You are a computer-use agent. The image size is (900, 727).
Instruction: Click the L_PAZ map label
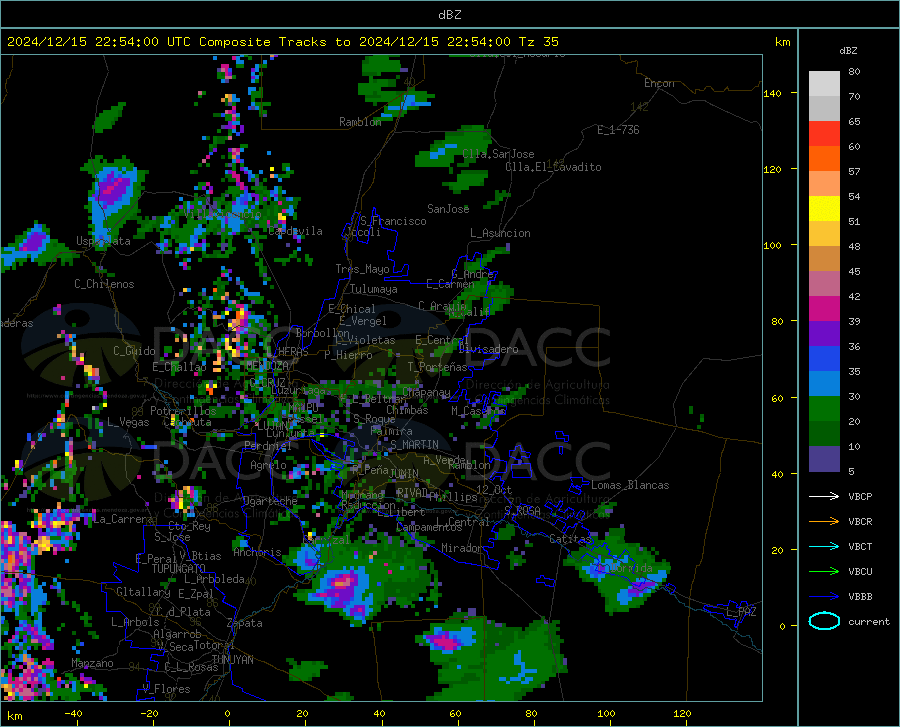pyautogui.click(x=741, y=612)
